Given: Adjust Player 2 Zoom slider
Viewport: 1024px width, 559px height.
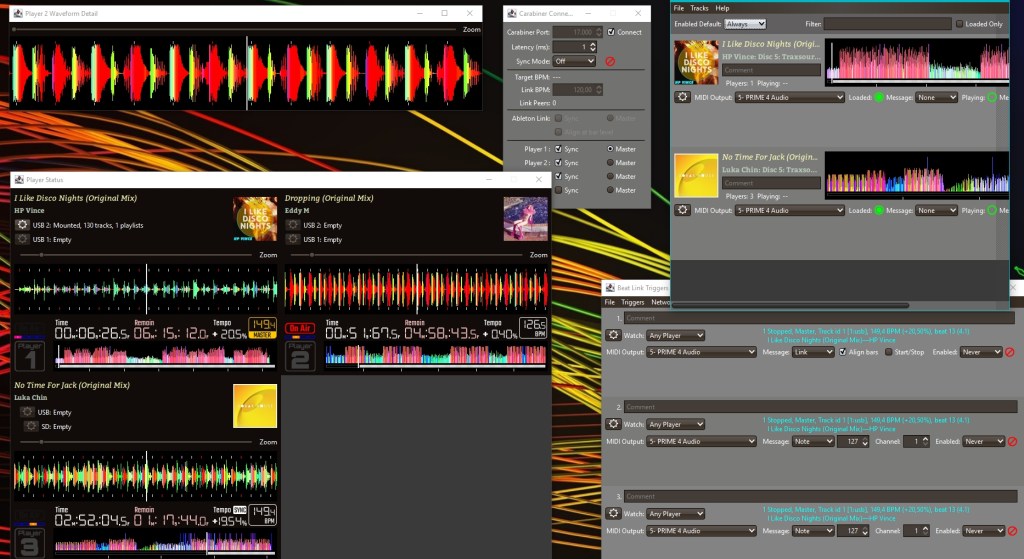Looking at the screenshot, I should [x=312, y=255].
